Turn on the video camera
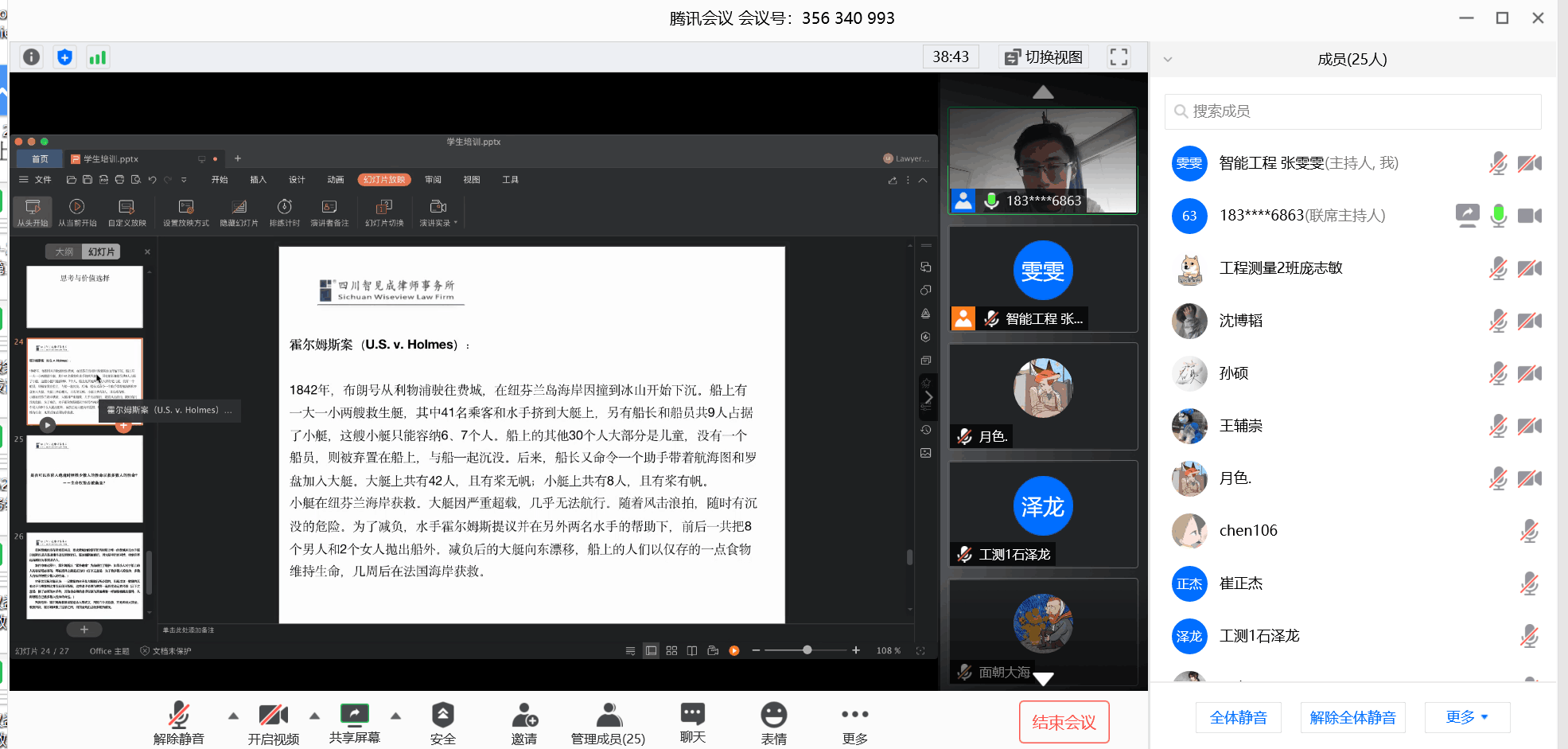This screenshot has width=1568, height=749. click(273, 723)
